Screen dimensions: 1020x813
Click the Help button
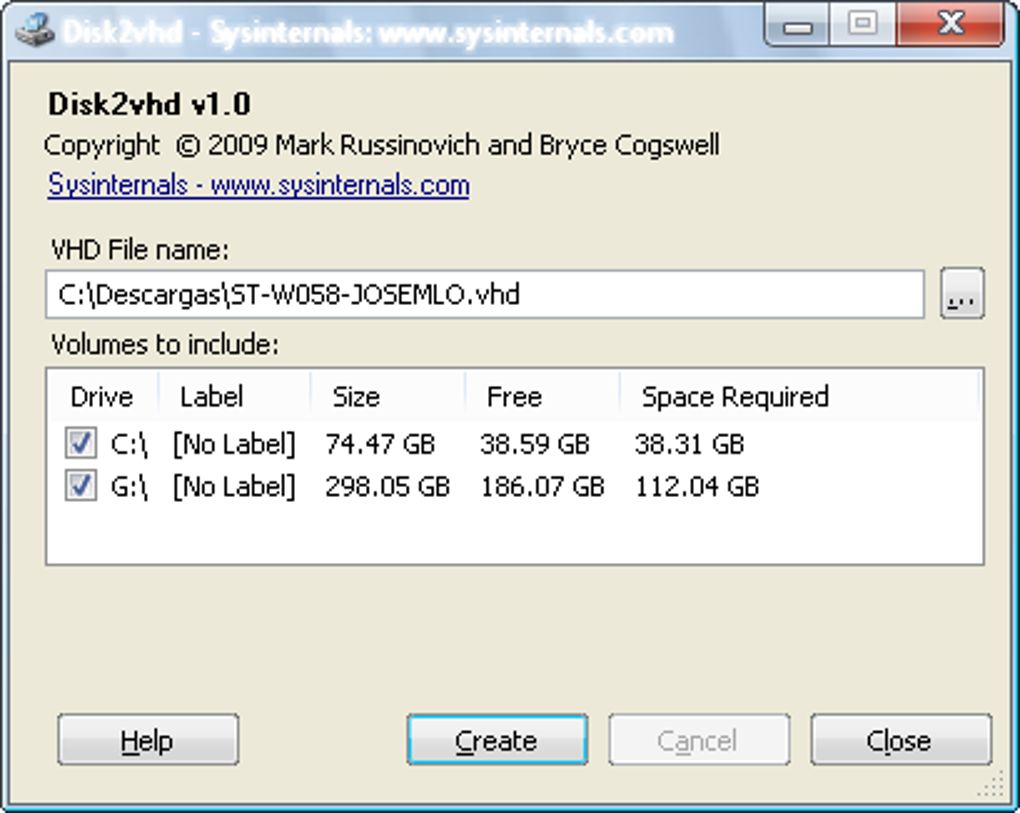tap(148, 740)
